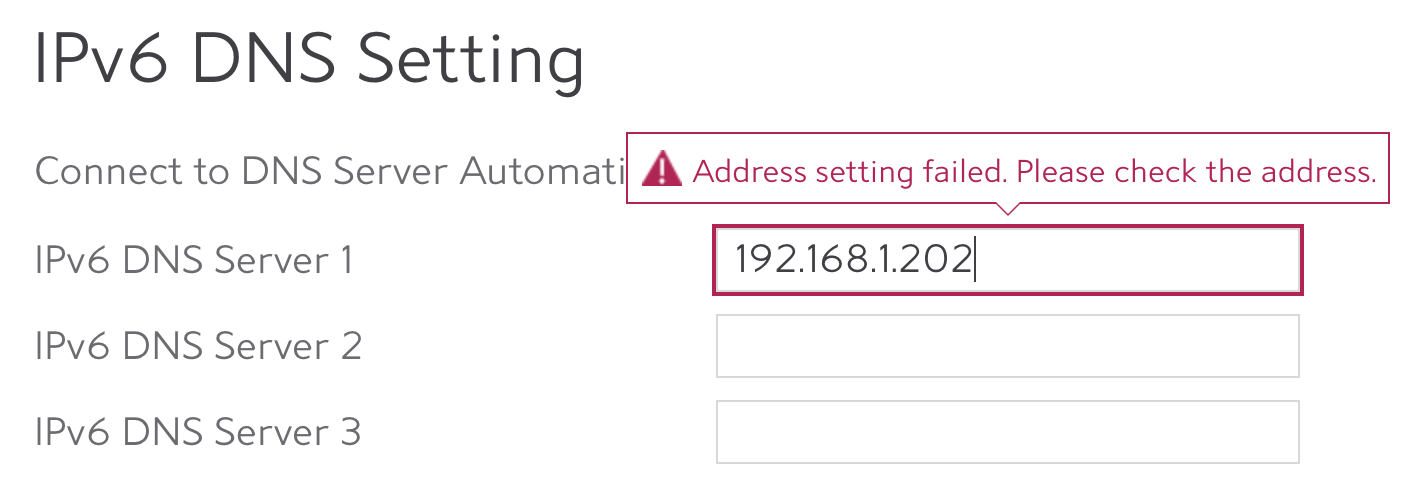Focus the empty IPv6 DNS Server 2 field
Screen dimensions: 1410x492
(1007, 346)
